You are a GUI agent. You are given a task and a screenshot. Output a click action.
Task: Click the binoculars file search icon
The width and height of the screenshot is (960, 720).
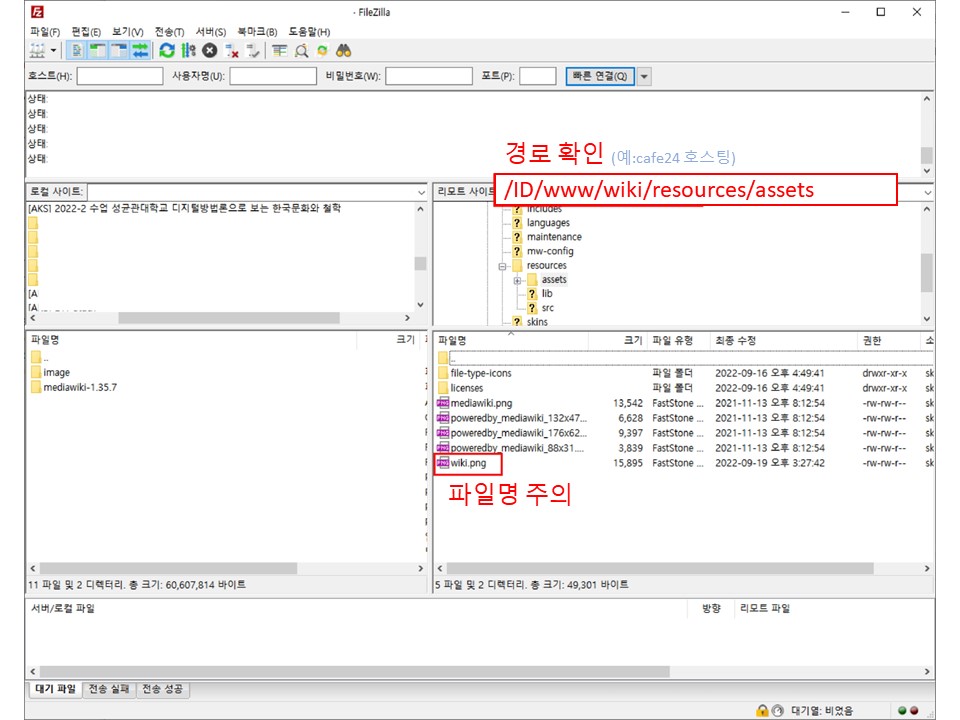(343, 50)
